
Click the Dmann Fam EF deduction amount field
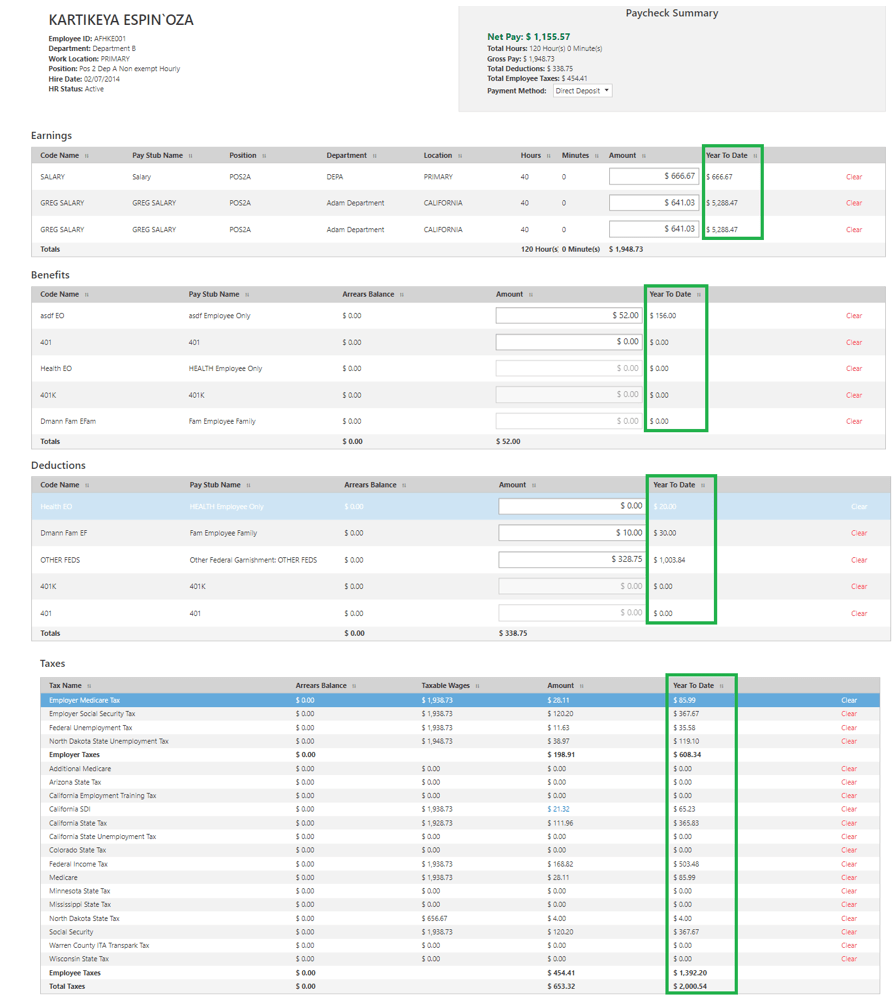pos(572,533)
